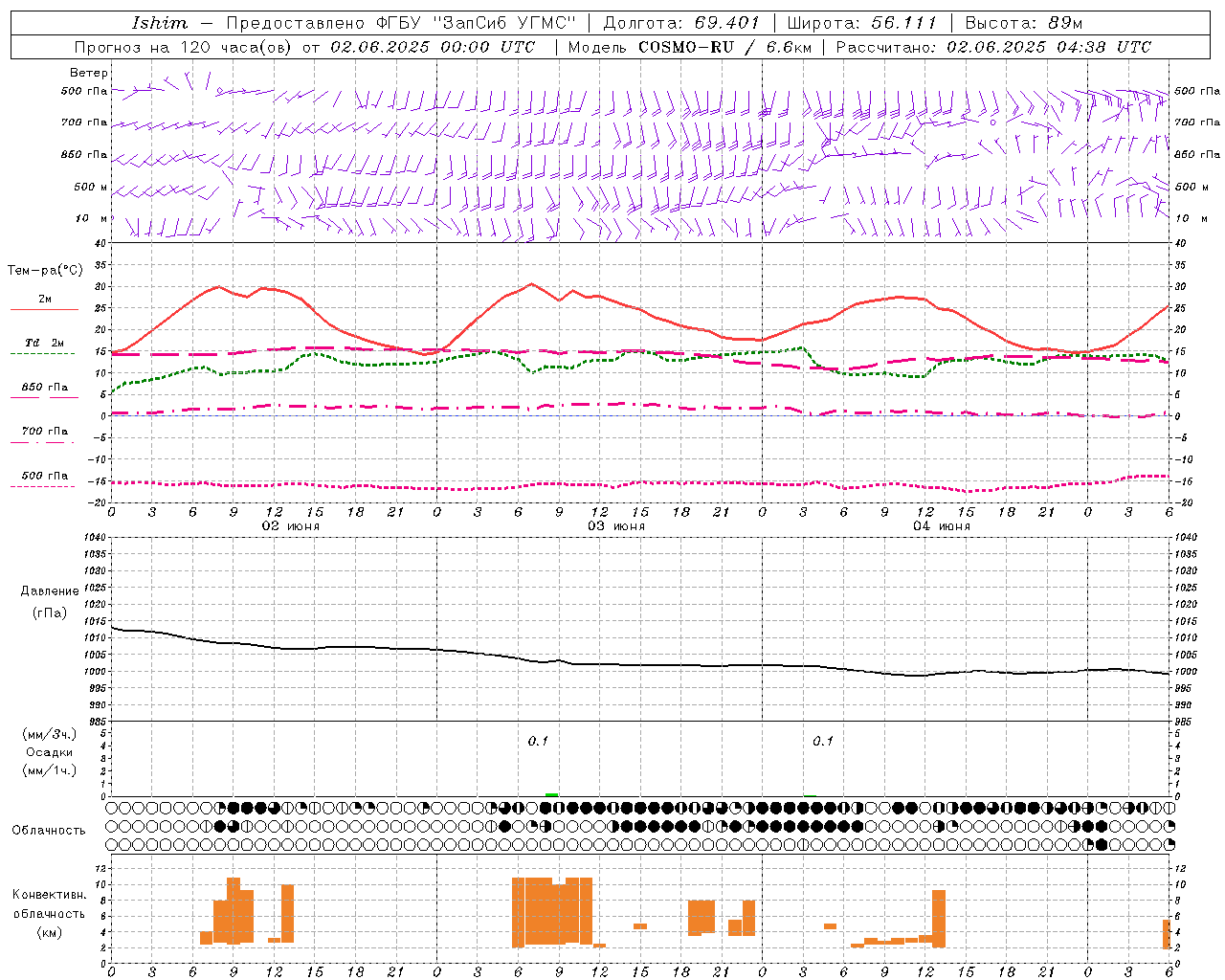Select the longitude value "Долгота: 69.401"
The height and width of the screenshot is (980, 1225).
681,22
